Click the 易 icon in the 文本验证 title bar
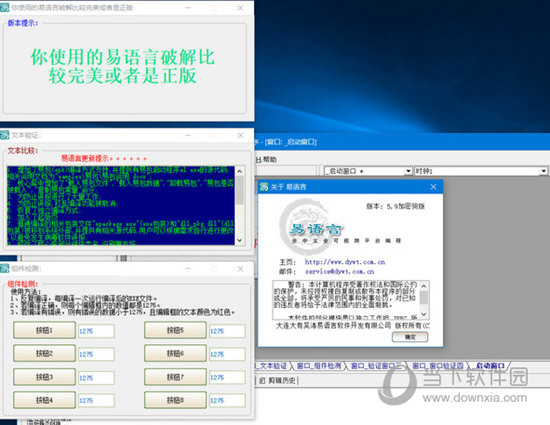This screenshot has height=425, width=550. tap(5, 135)
